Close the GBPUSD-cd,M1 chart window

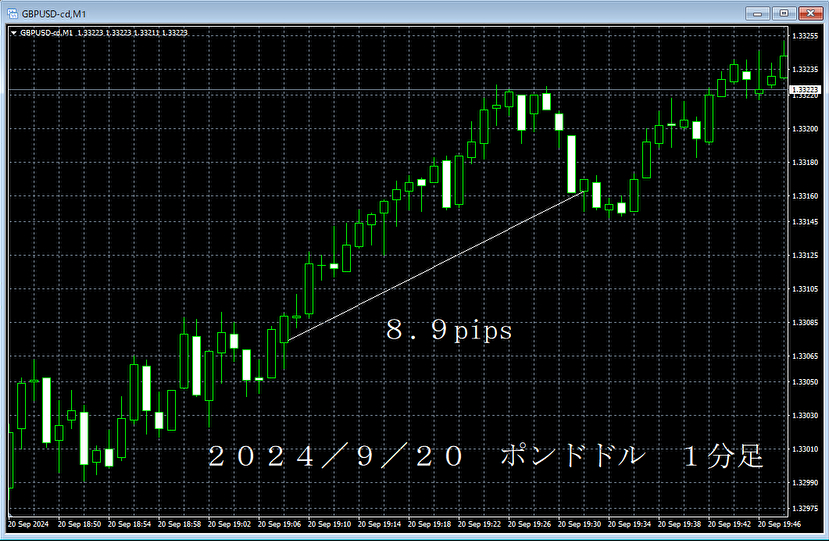point(810,13)
